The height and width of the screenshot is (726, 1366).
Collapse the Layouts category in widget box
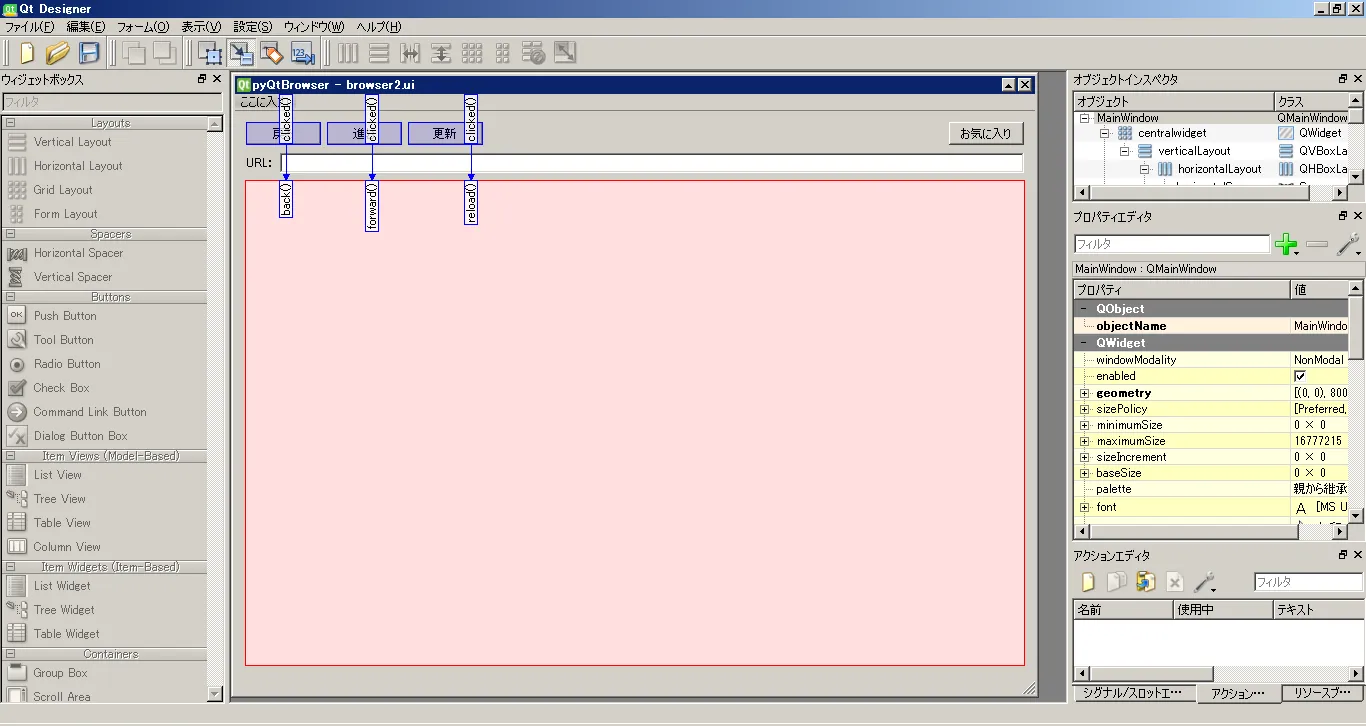click(x=10, y=123)
